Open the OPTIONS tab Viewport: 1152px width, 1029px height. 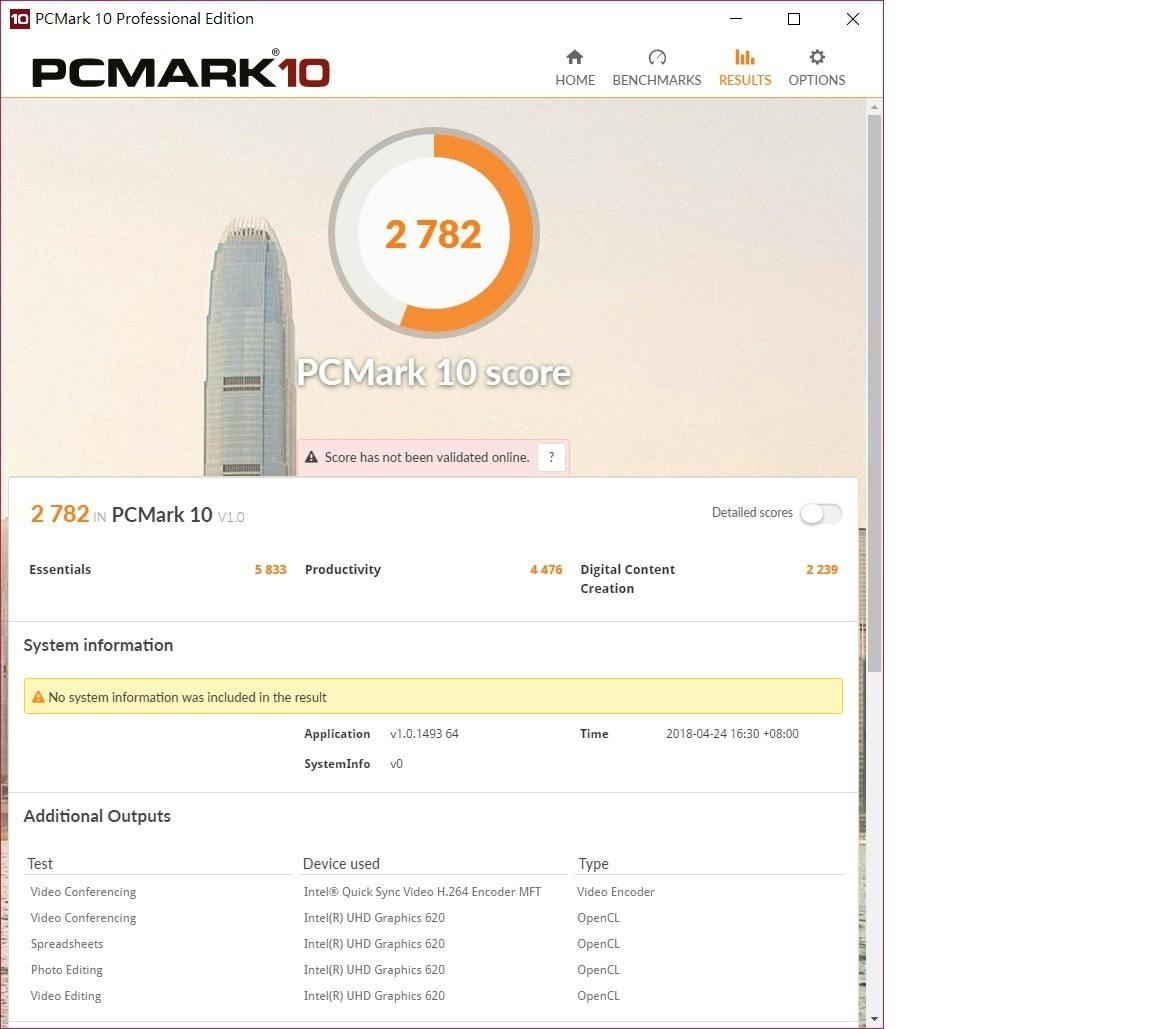[x=816, y=68]
